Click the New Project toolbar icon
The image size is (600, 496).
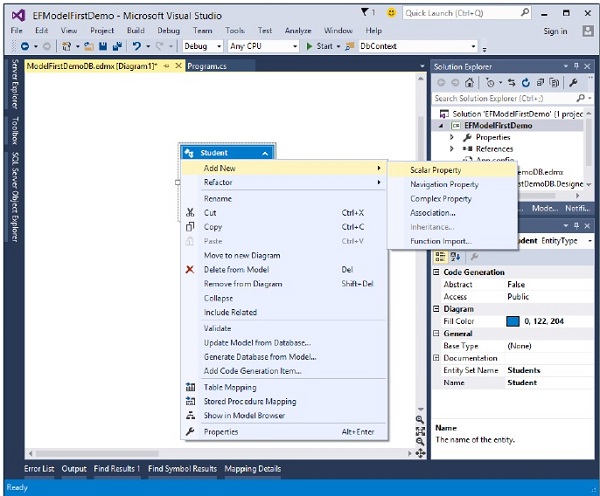(67, 46)
